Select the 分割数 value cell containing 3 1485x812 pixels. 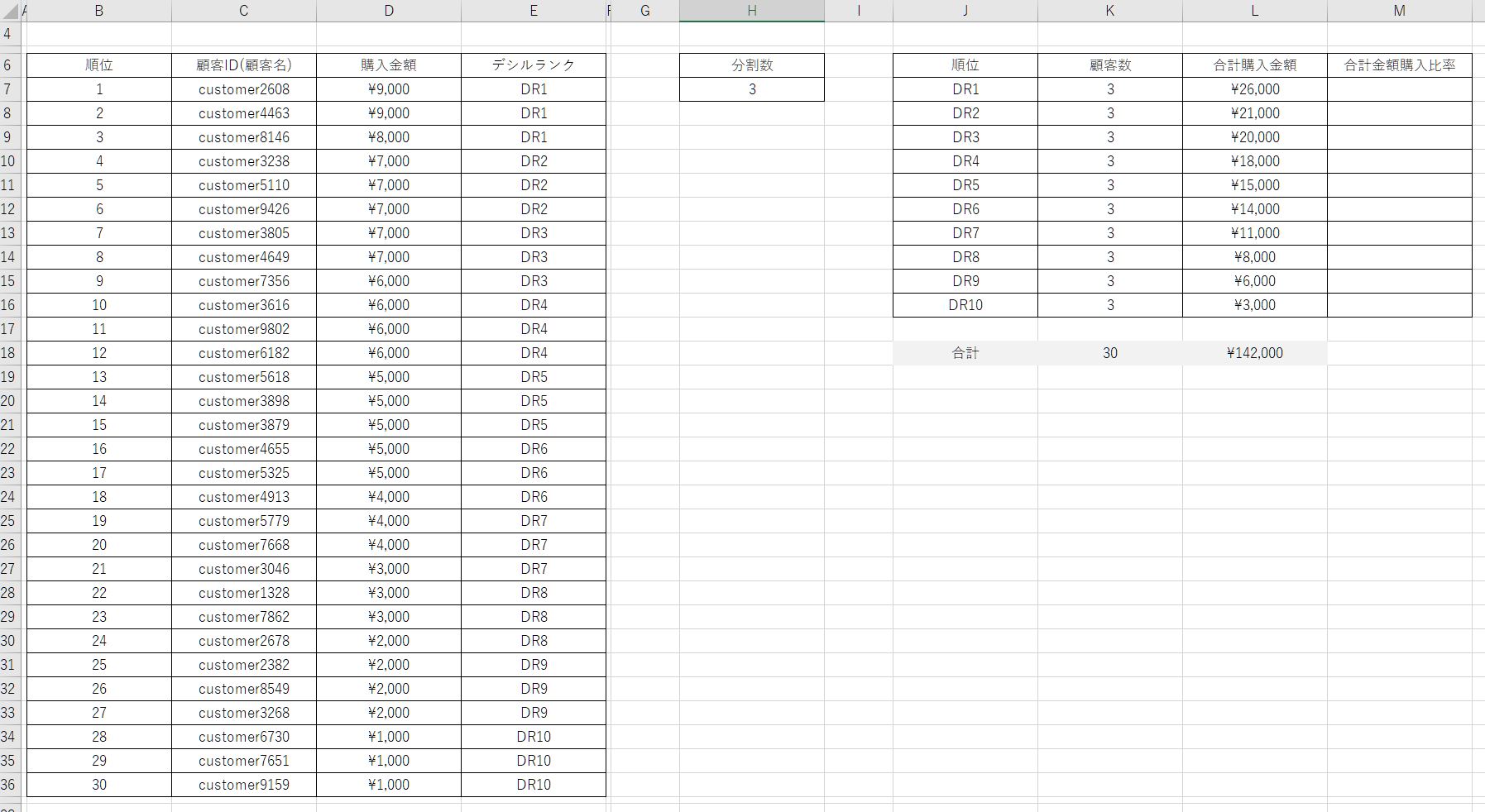point(751,89)
